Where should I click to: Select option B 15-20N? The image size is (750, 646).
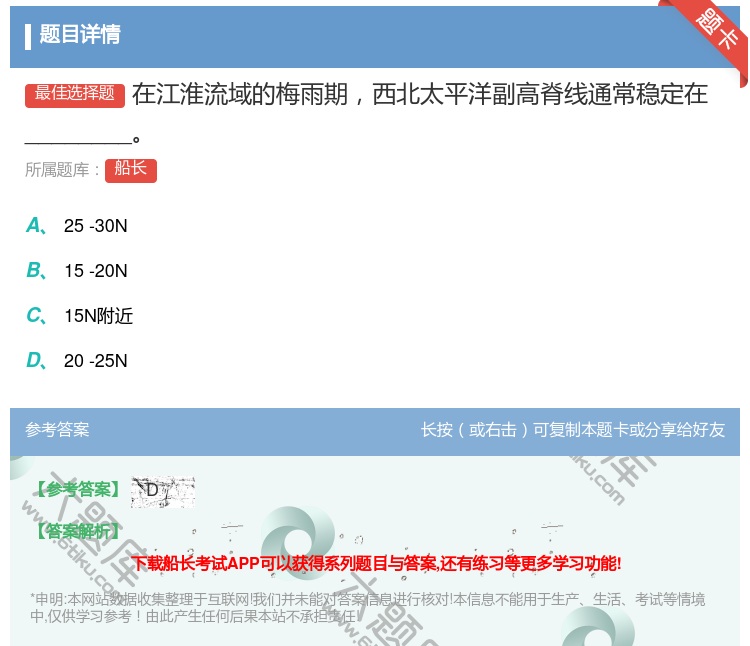(x=77, y=271)
